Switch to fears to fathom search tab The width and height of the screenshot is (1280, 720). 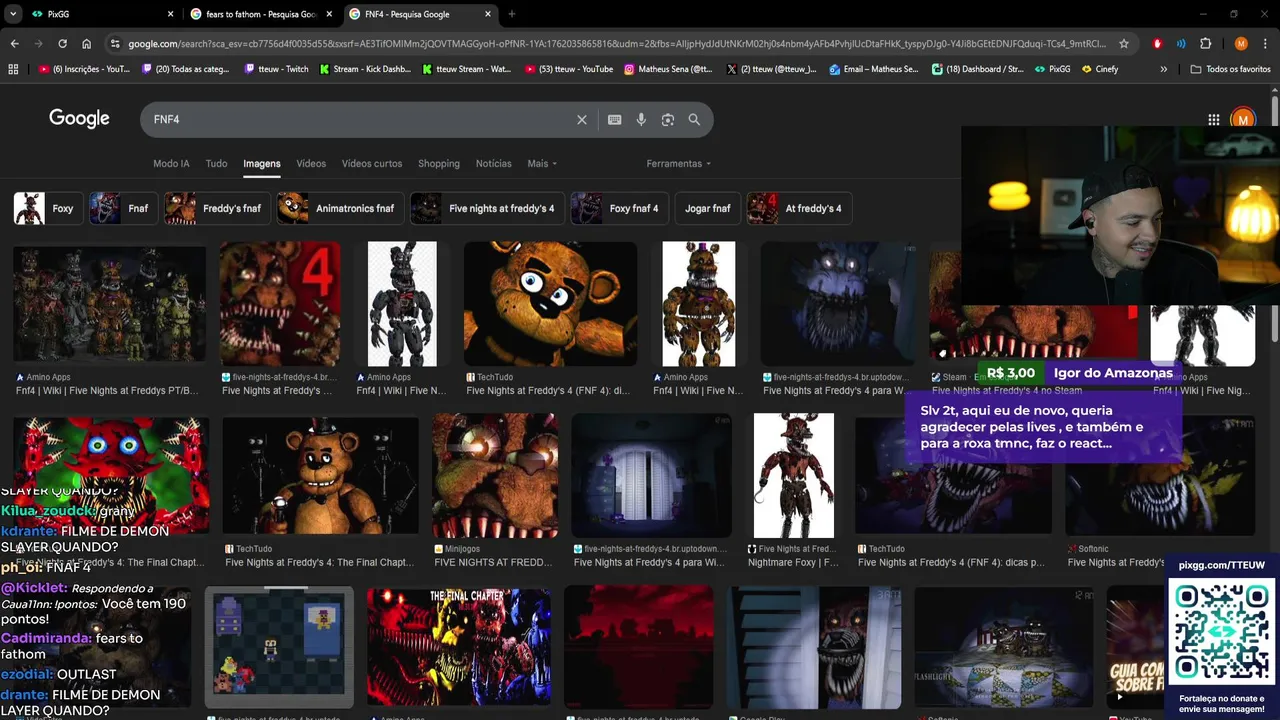pos(261,14)
